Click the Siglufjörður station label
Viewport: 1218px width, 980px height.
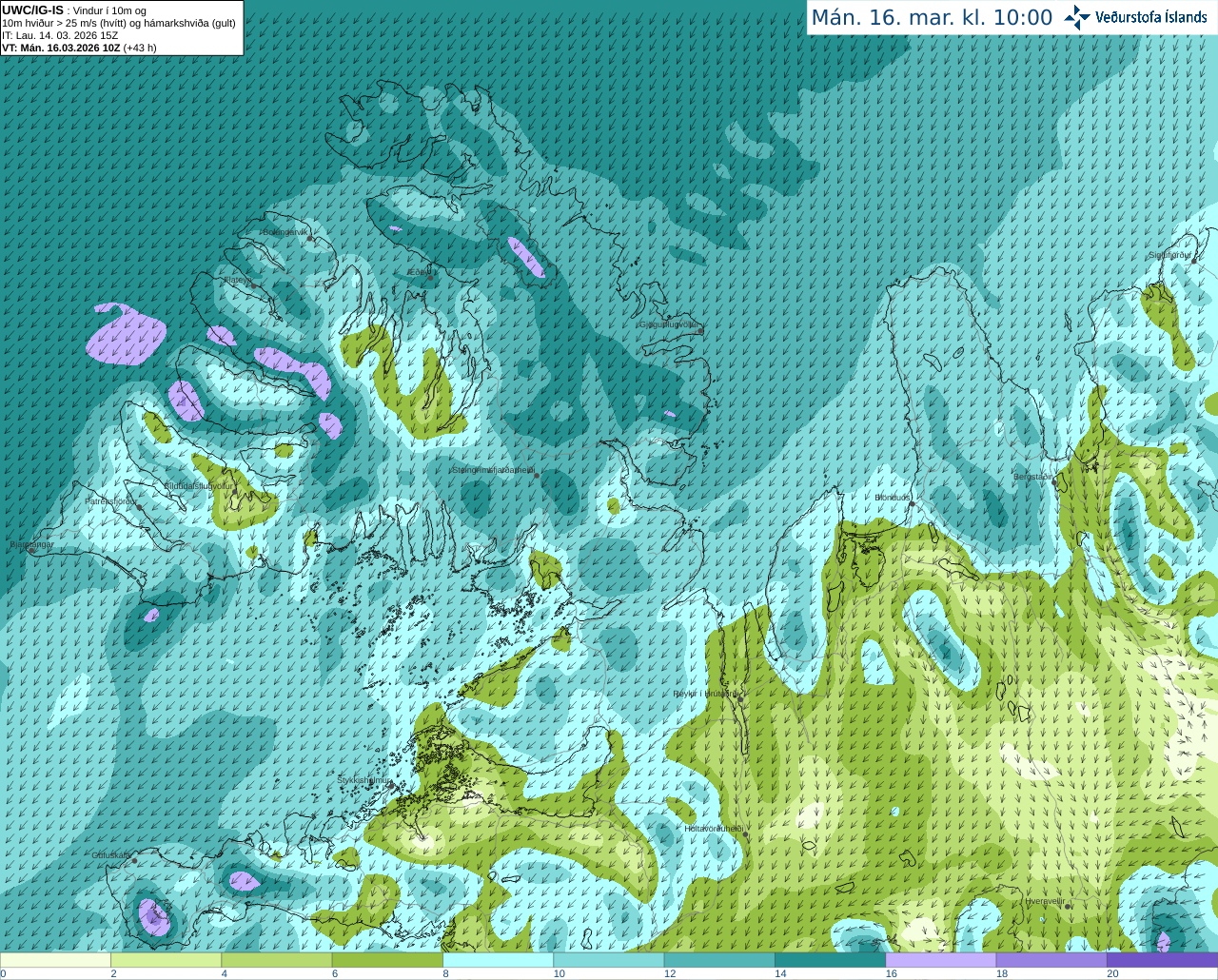click(1169, 255)
